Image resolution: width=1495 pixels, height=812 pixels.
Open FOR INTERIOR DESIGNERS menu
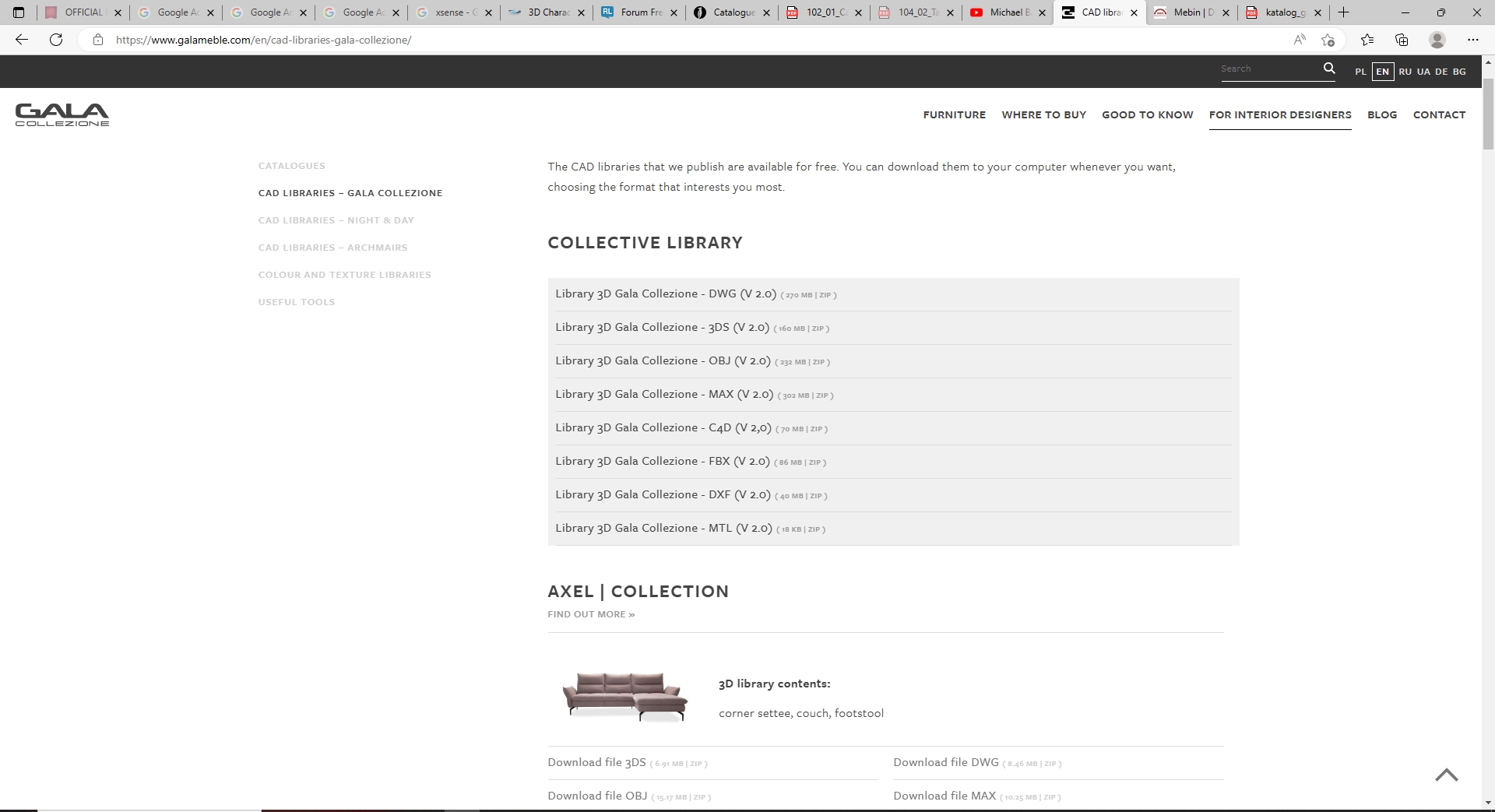click(x=1280, y=114)
